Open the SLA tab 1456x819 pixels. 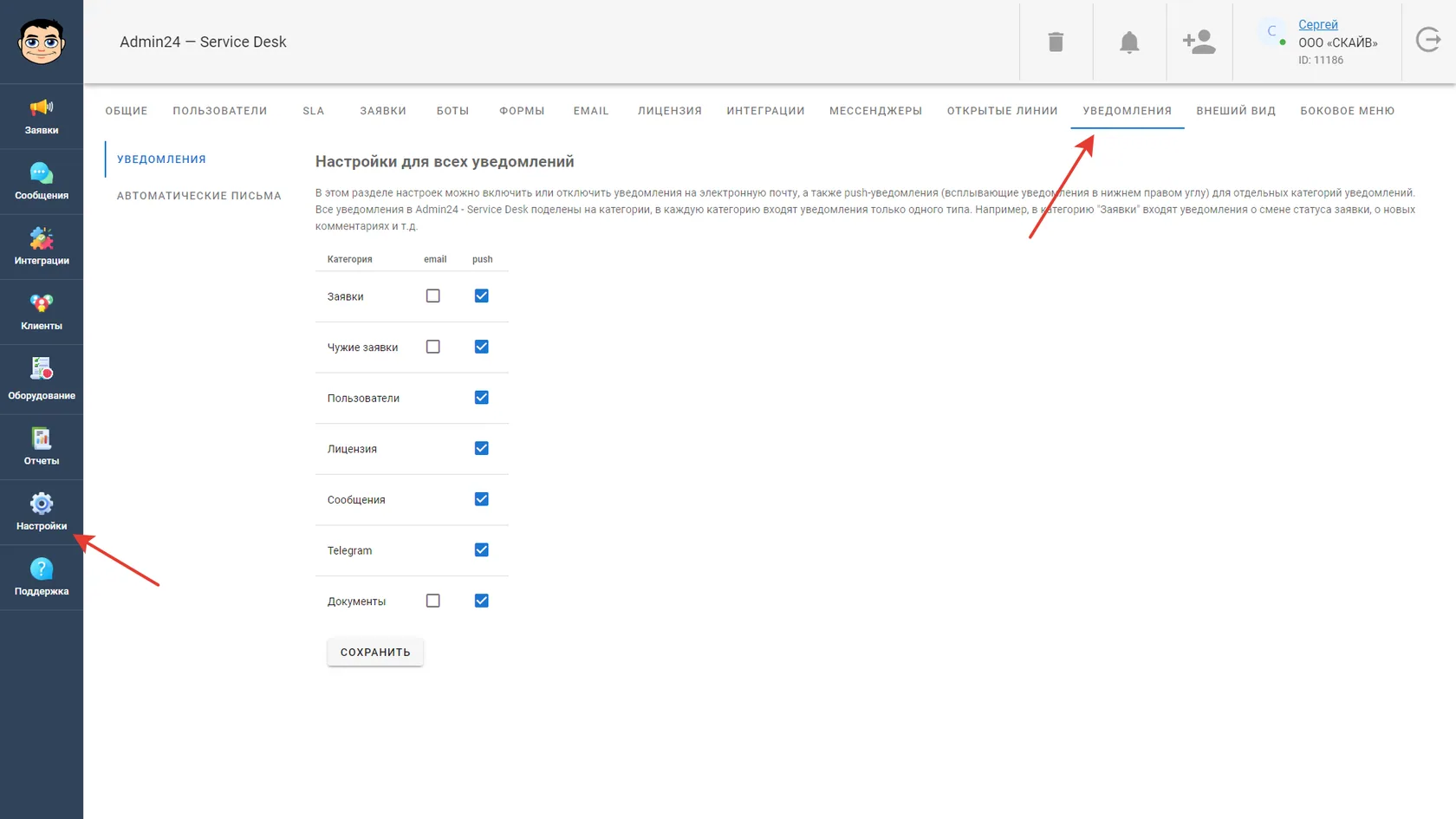click(314, 111)
